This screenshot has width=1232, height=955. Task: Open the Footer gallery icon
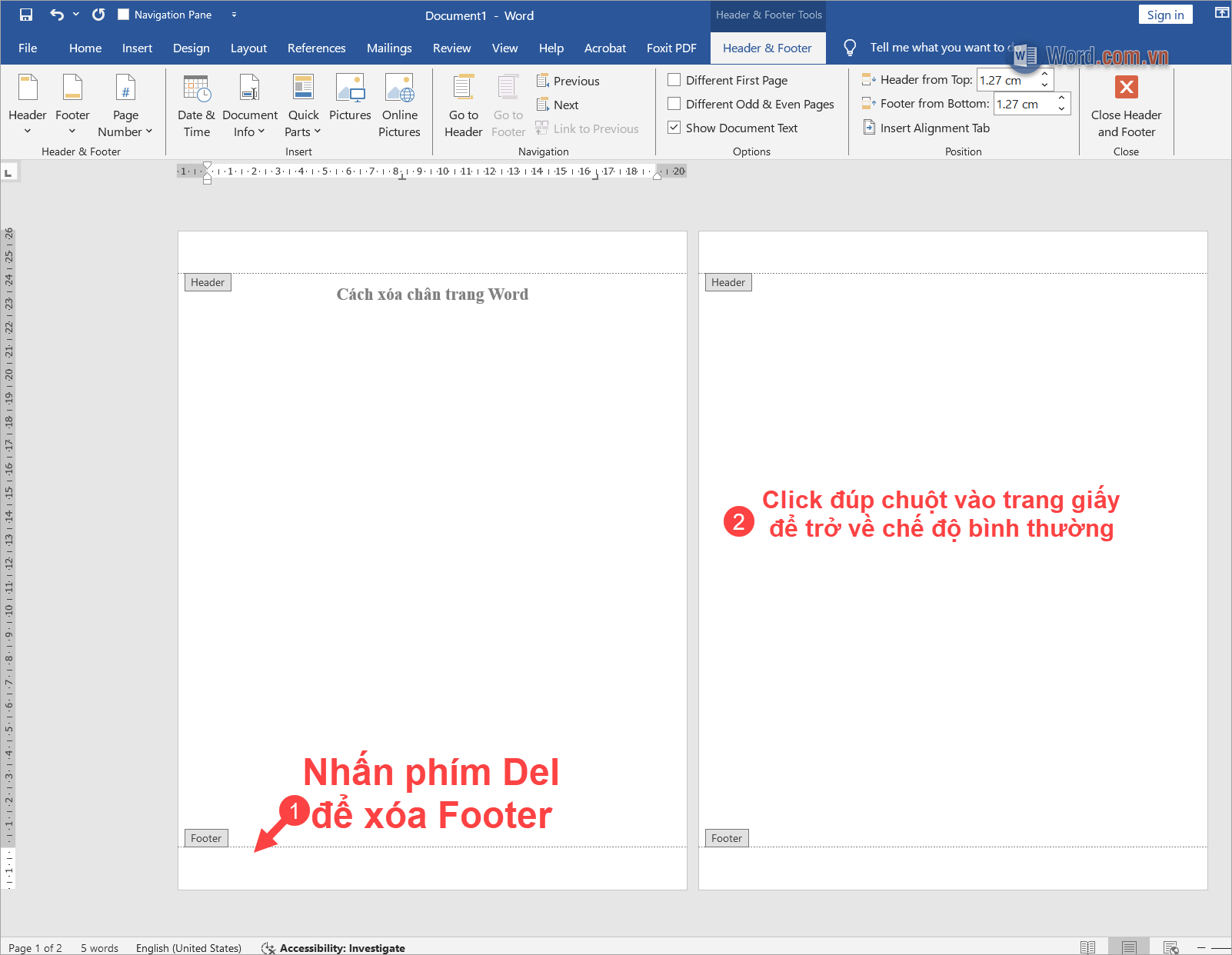pos(72,88)
